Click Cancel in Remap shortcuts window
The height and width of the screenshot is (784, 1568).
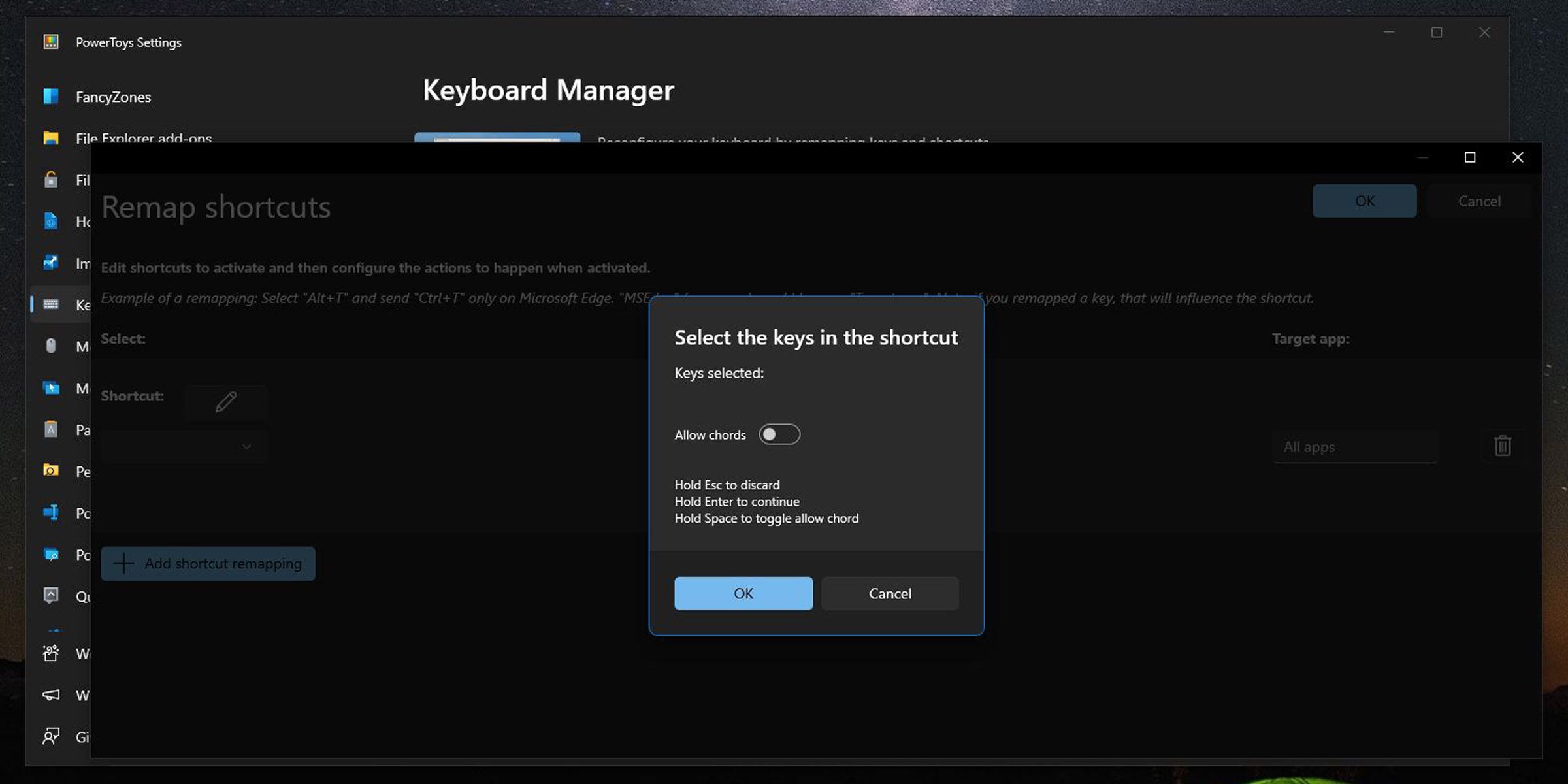[1478, 201]
